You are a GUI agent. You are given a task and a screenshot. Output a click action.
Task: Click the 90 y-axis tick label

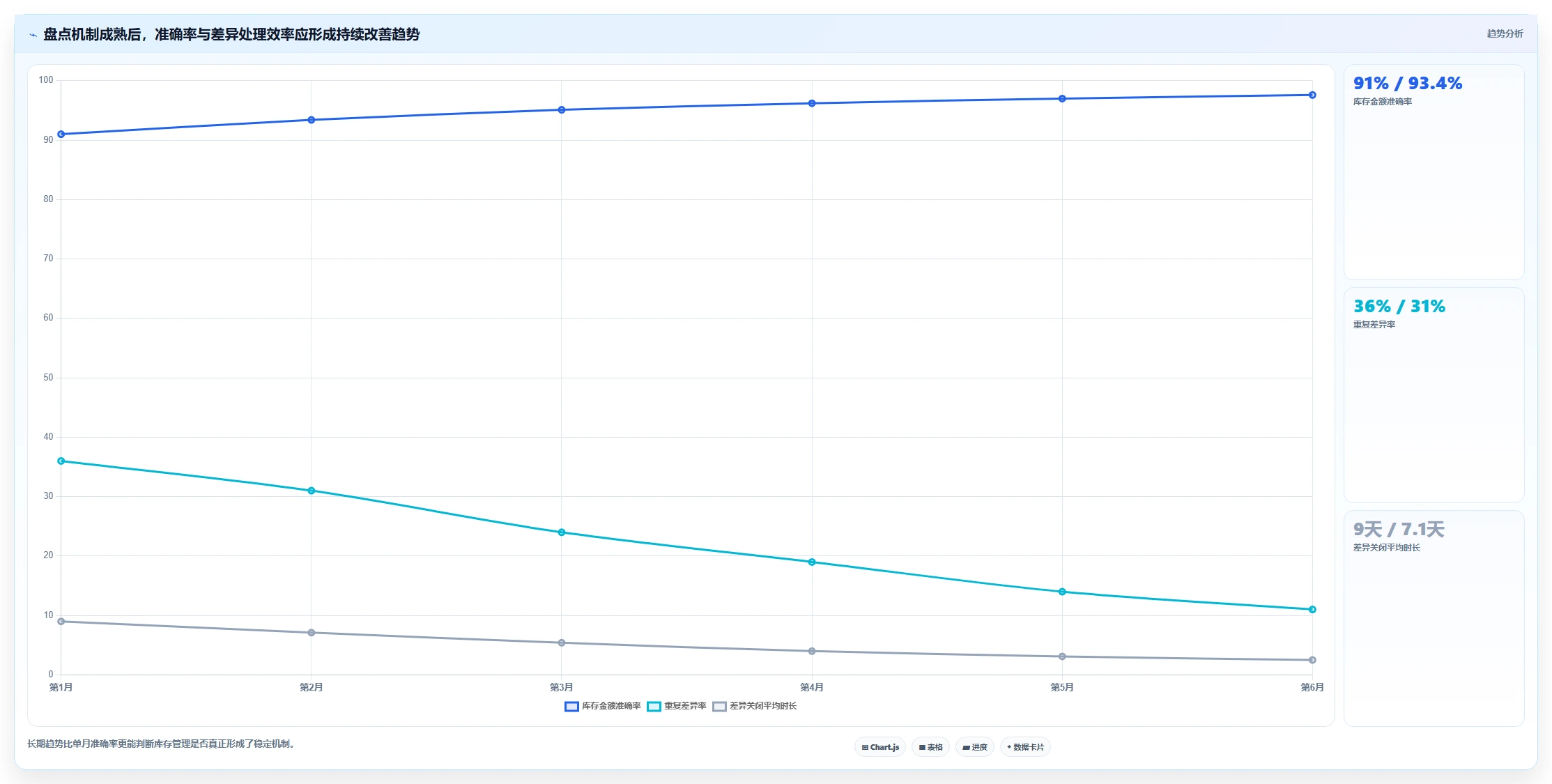tap(48, 140)
